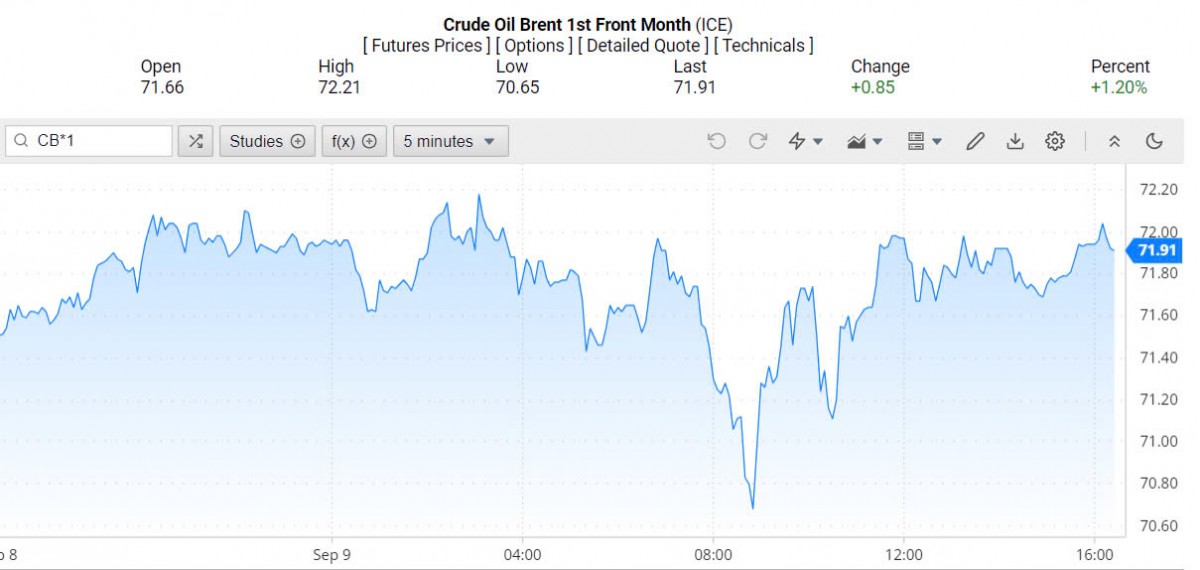The height and width of the screenshot is (570, 1200).
Task: Download the chart image
Action: coord(1015,141)
